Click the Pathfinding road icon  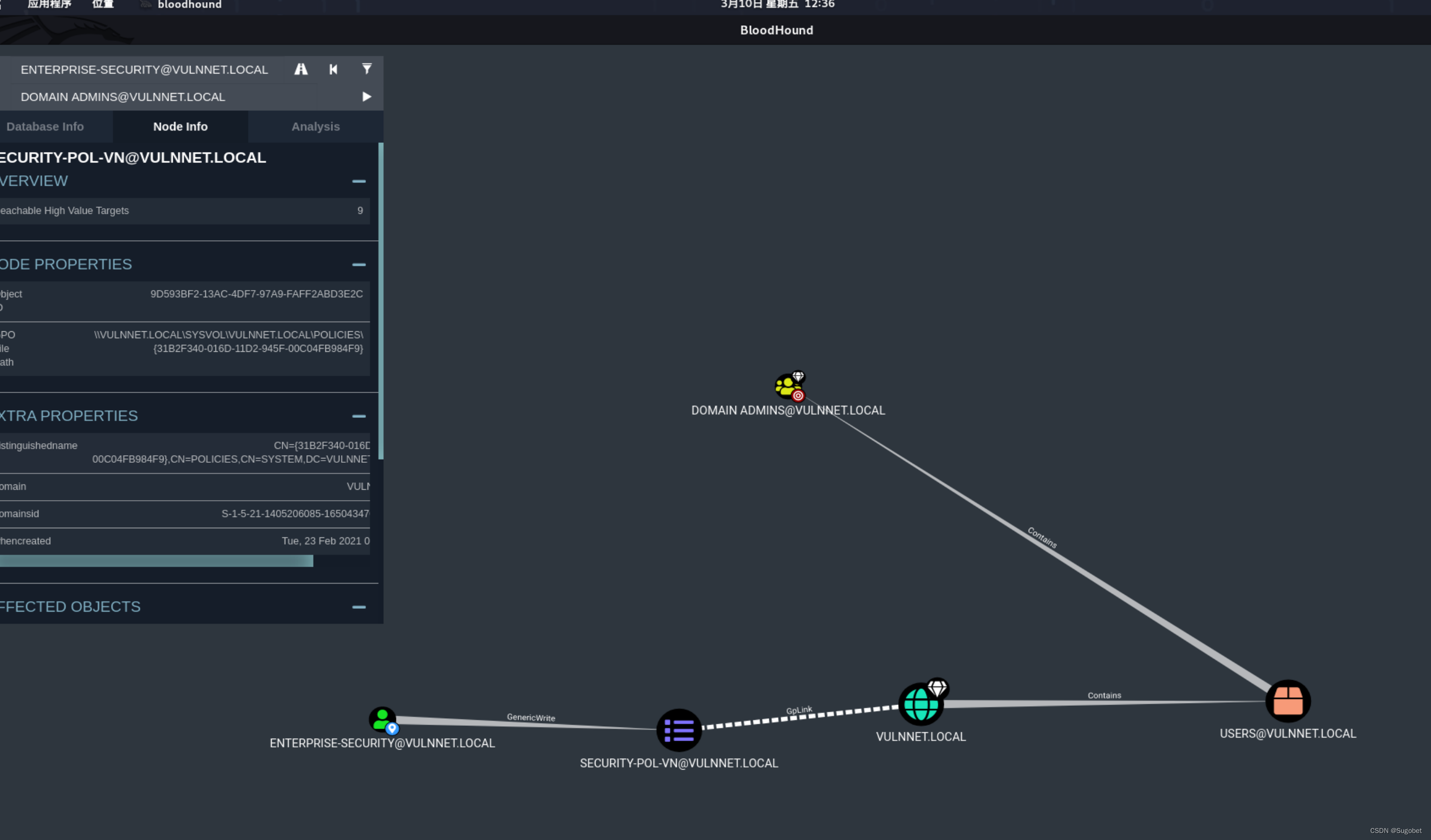tap(301, 69)
